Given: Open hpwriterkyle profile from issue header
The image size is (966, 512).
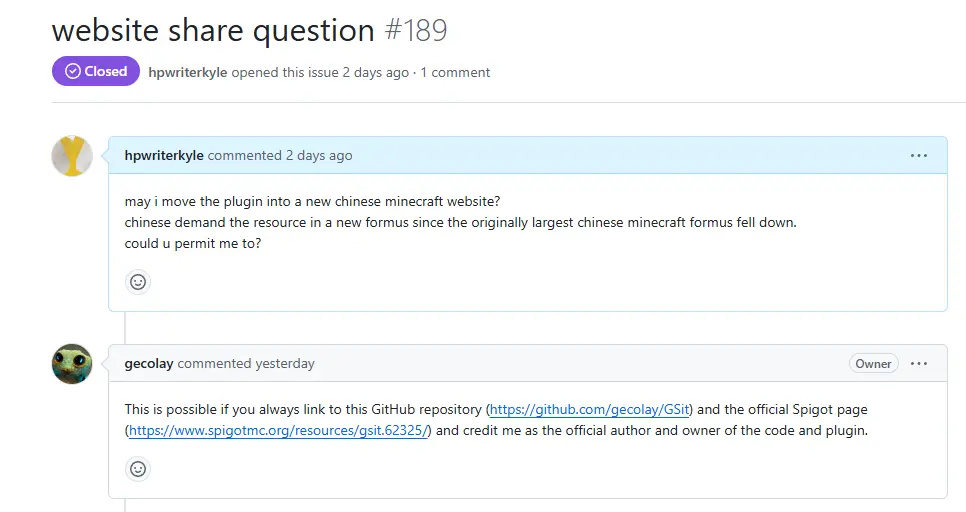Looking at the screenshot, I should 187,72.
